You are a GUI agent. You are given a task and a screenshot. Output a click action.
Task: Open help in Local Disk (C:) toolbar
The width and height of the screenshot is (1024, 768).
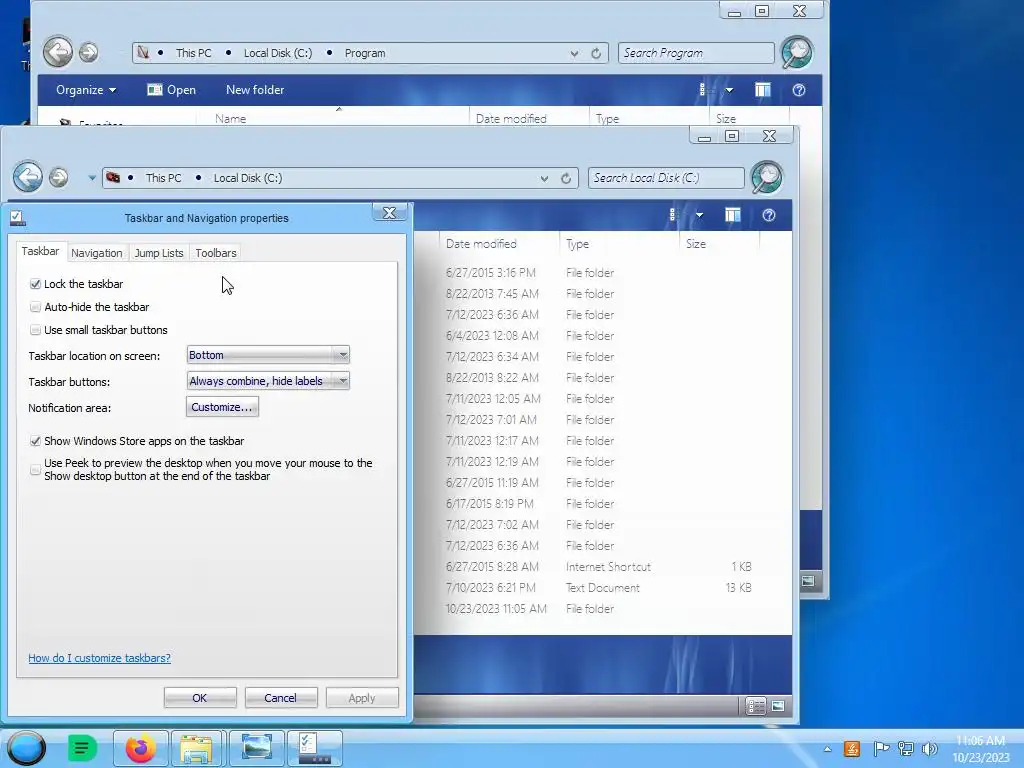pyautogui.click(x=769, y=215)
